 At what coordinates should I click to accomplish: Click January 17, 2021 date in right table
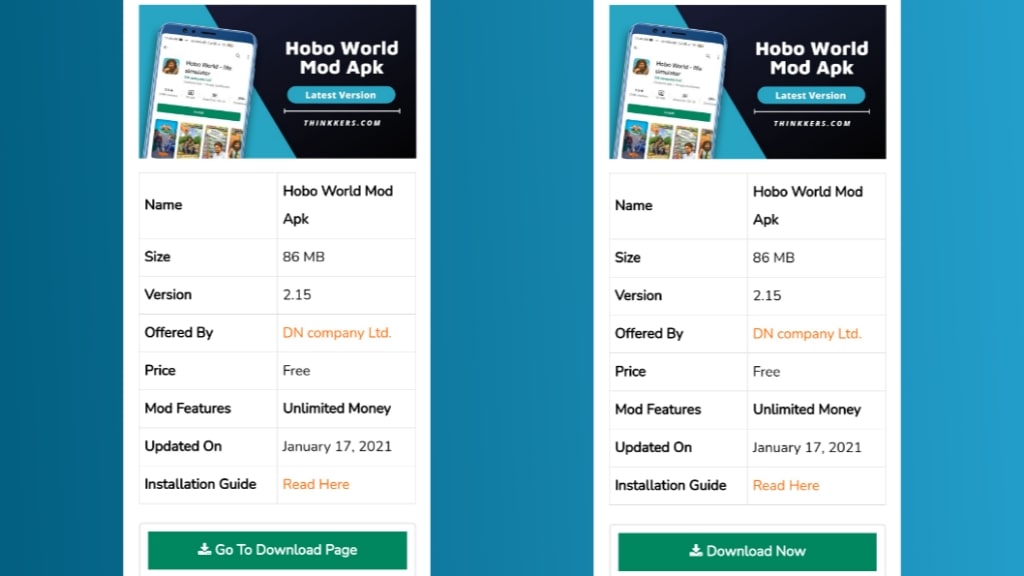coord(807,447)
